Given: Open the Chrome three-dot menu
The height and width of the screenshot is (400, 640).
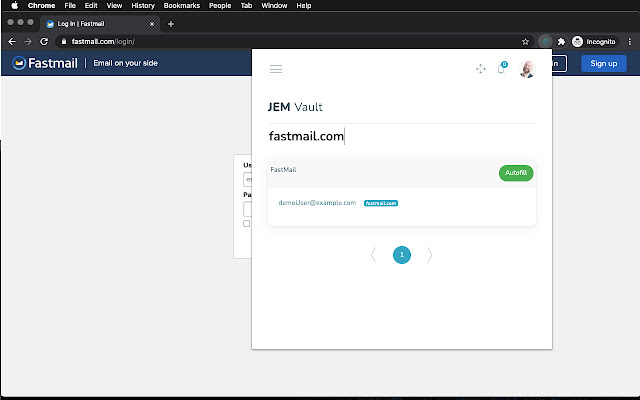Looking at the screenshot, I should (x=628, y=42).
